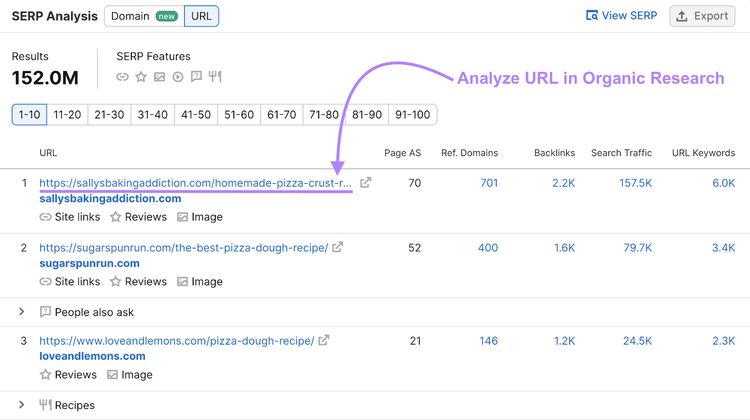Click Site links icon under sallysbakingaddiction.com
This screenshot has height=420, width=750.
[45, 217]
